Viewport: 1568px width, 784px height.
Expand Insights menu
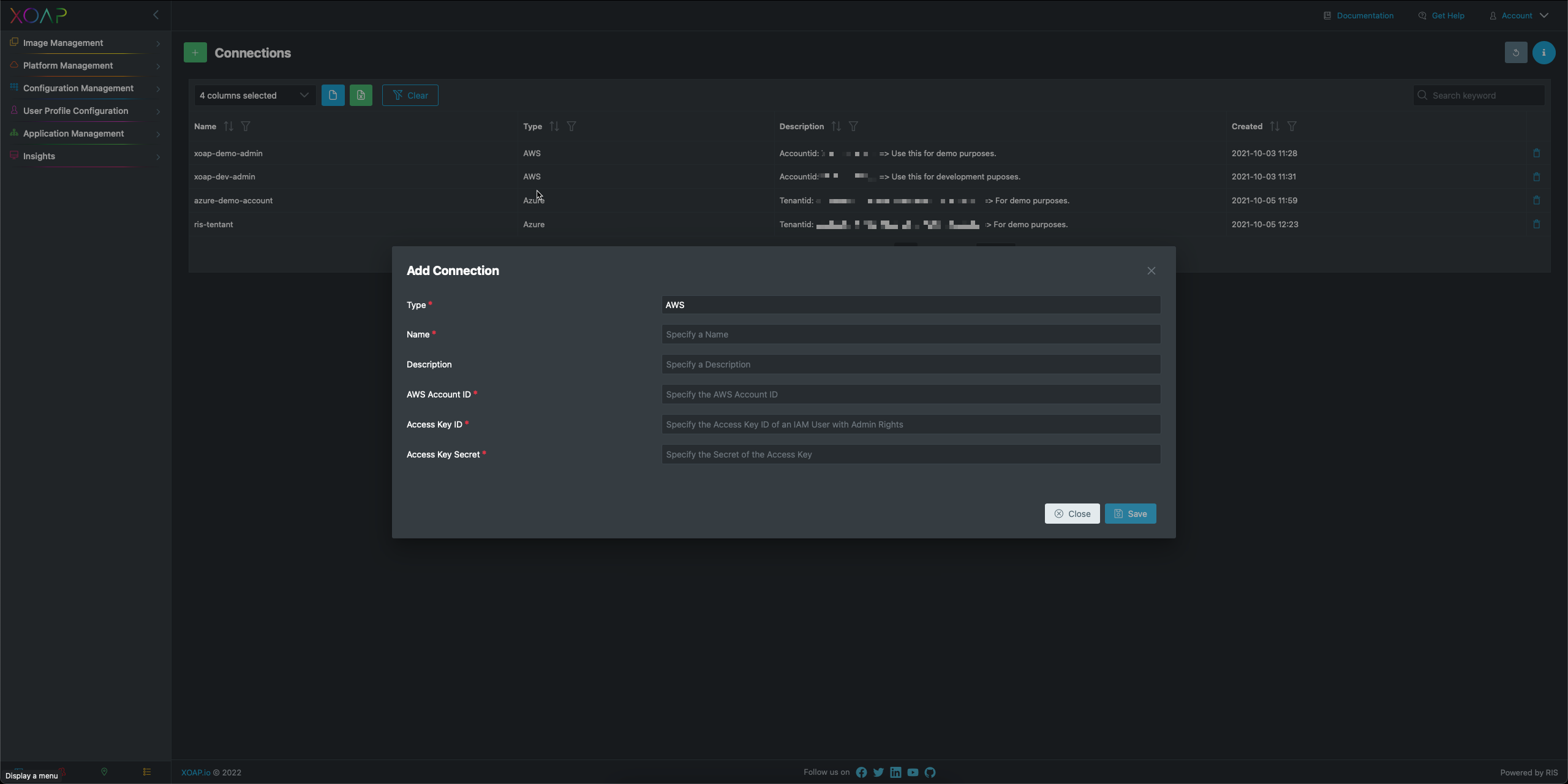tap(86, 156)
